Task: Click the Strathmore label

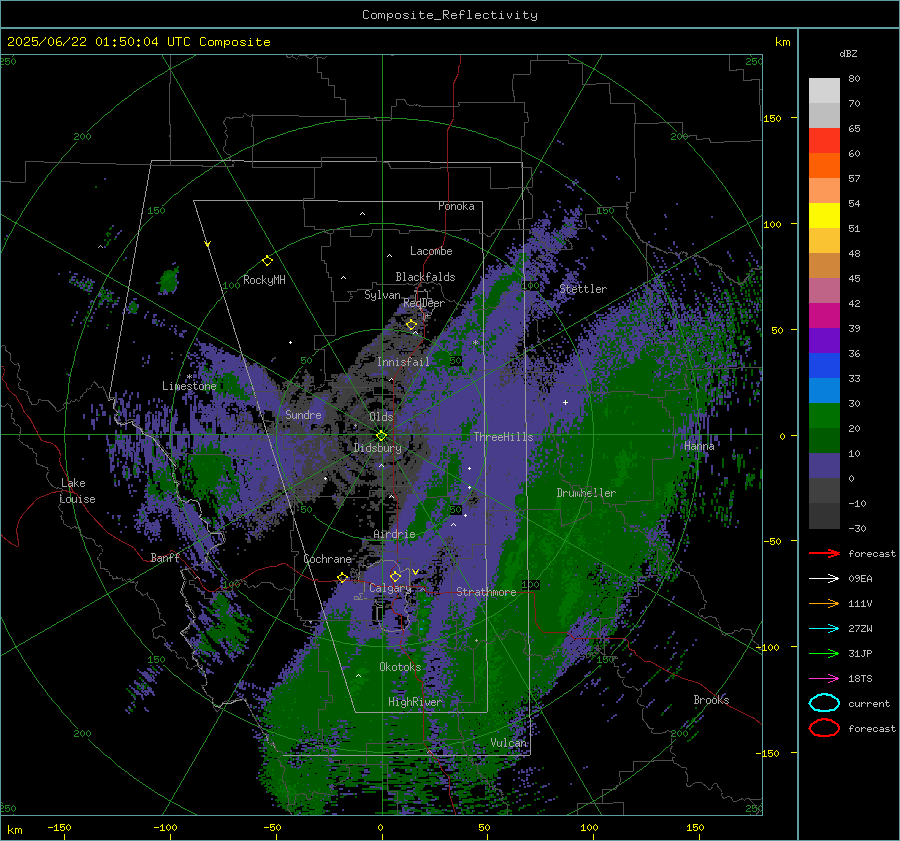Action: [486, 592]
